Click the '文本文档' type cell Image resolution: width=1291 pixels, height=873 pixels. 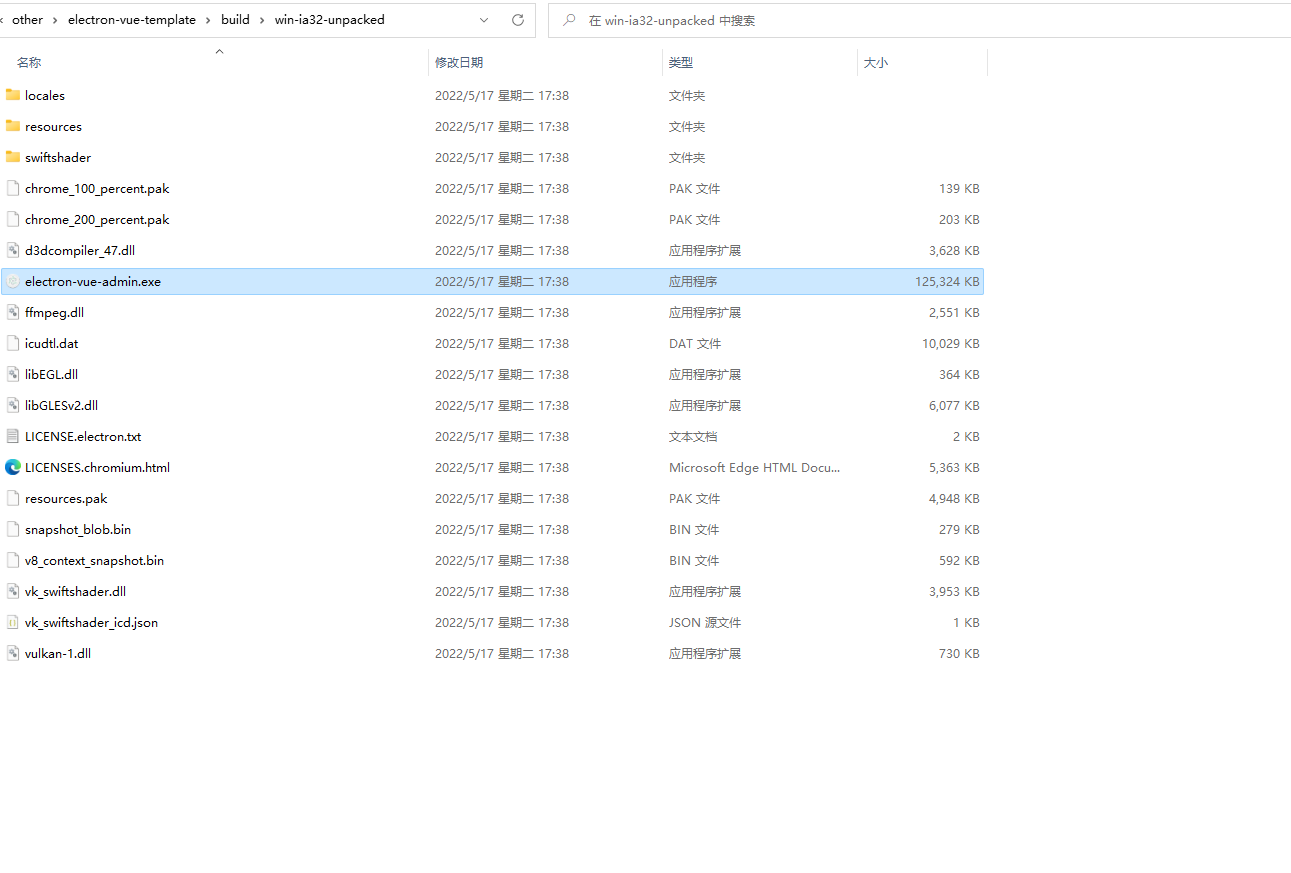[693, 437]
